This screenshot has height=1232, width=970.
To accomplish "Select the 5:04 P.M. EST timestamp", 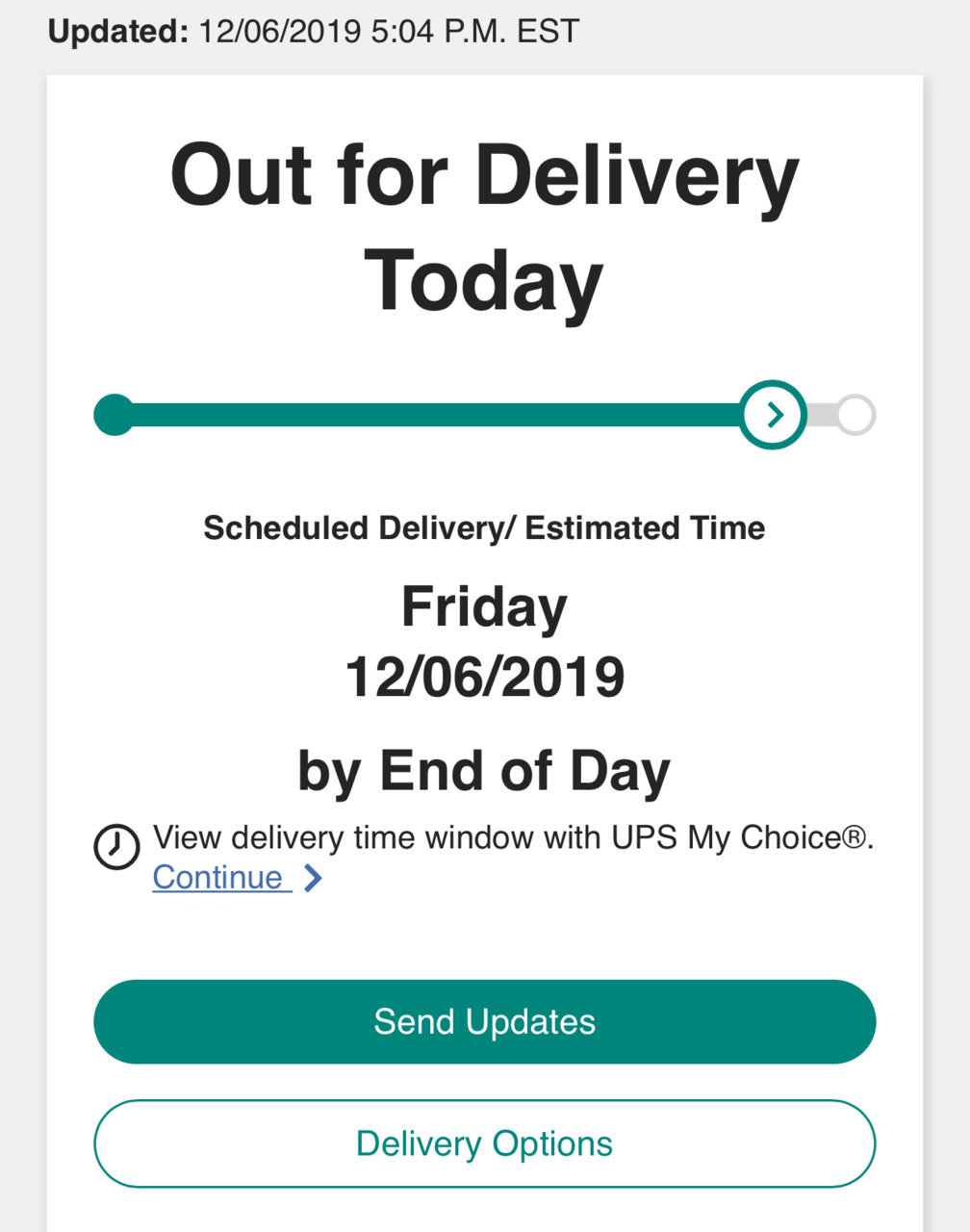I will click(474, 31).
